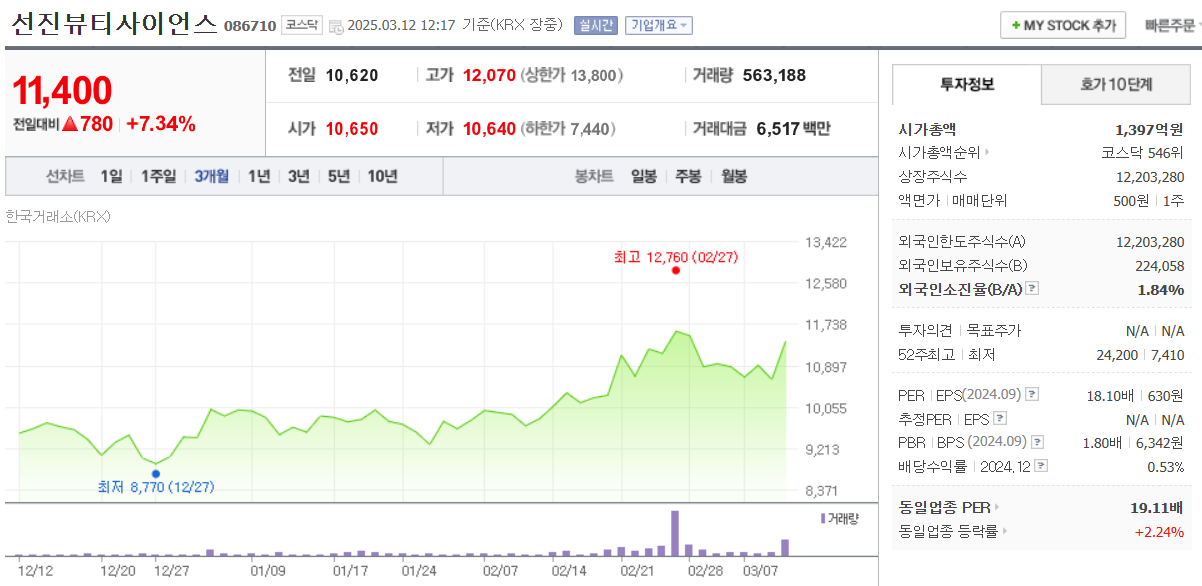Click help icon next to 추정PER EPS
The width and height of the screenshot is (1202, 586).
(1000, 419)
